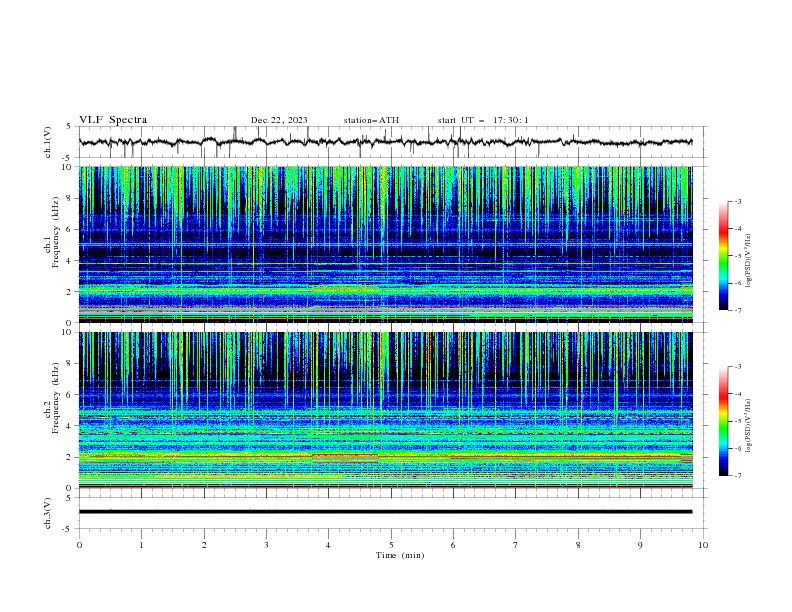Click the "10" tick on the time axis
792x612 pixels.
pos(703,545)
